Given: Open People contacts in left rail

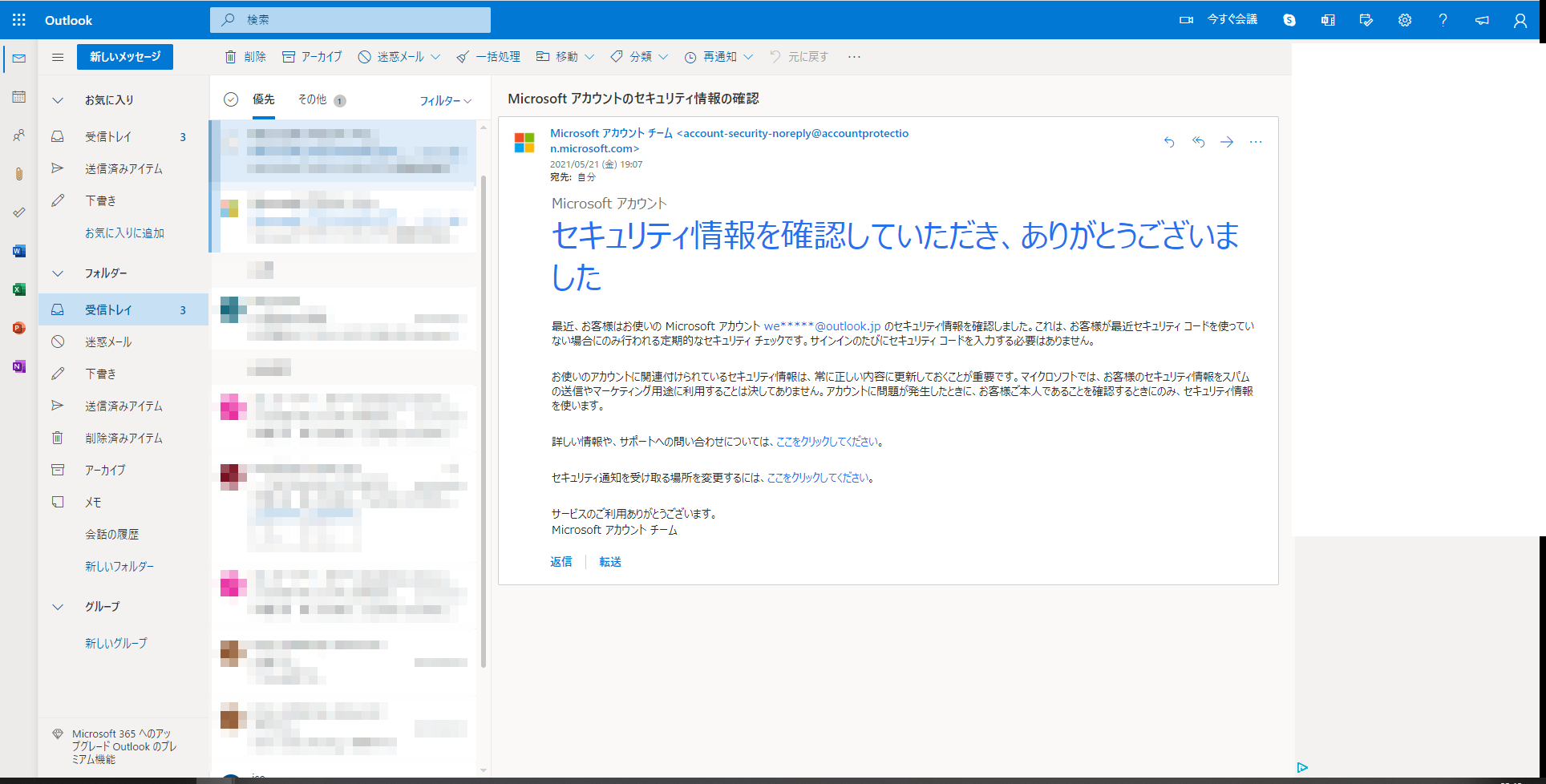Looking at the screenshot, I should click(x=19, y=135).
